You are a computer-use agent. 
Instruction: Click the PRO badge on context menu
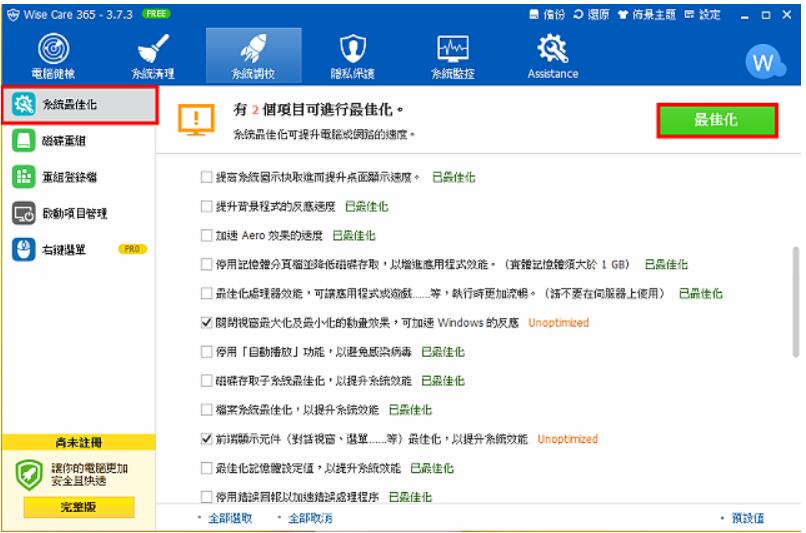click(133, 249)
